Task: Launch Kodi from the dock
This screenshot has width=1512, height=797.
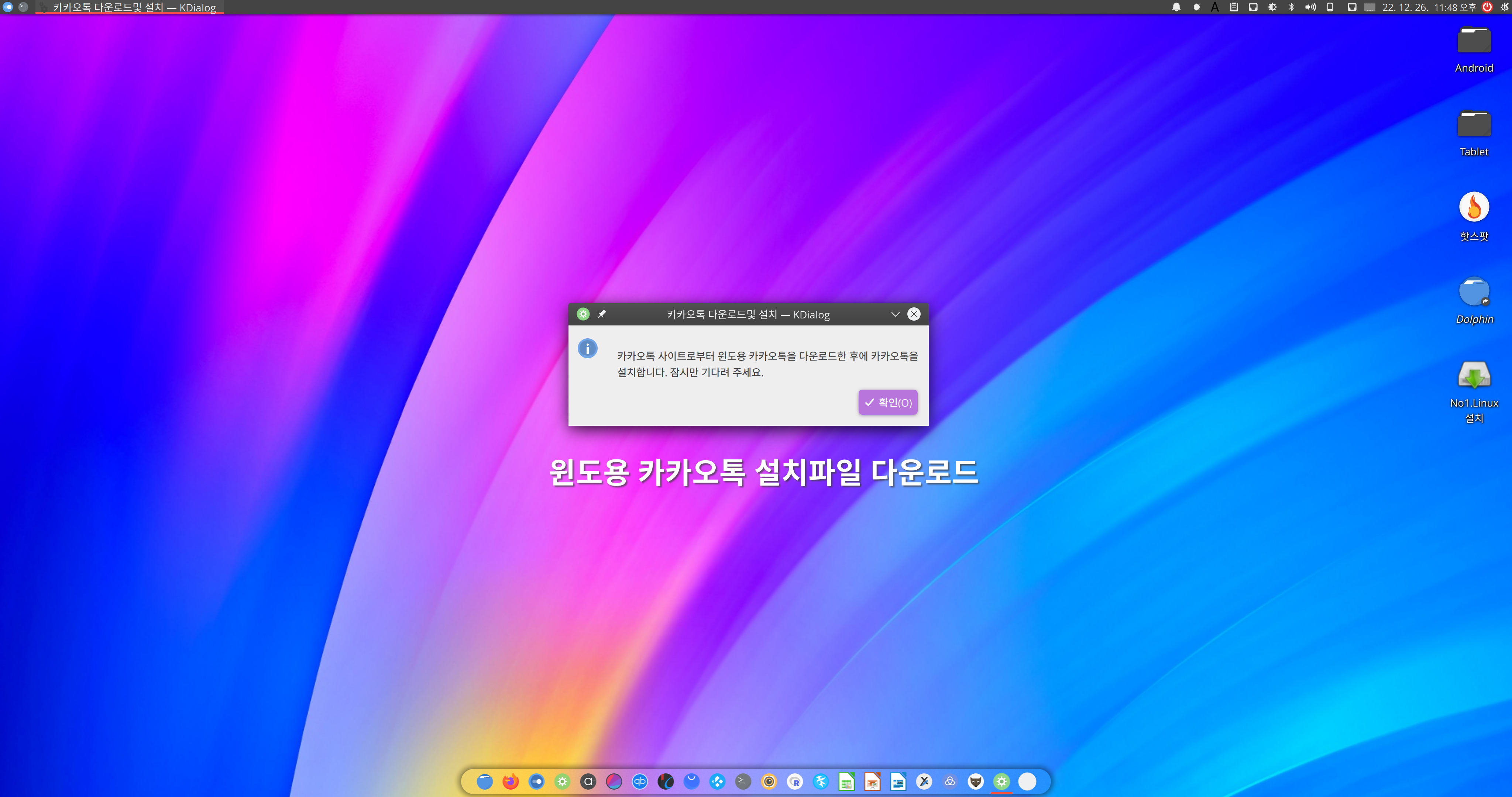Action: pos(717,781)
